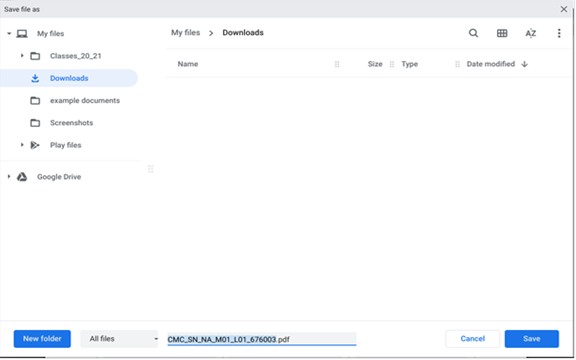
Task: Click the New folder button
Action: click(x=42, y=339)
